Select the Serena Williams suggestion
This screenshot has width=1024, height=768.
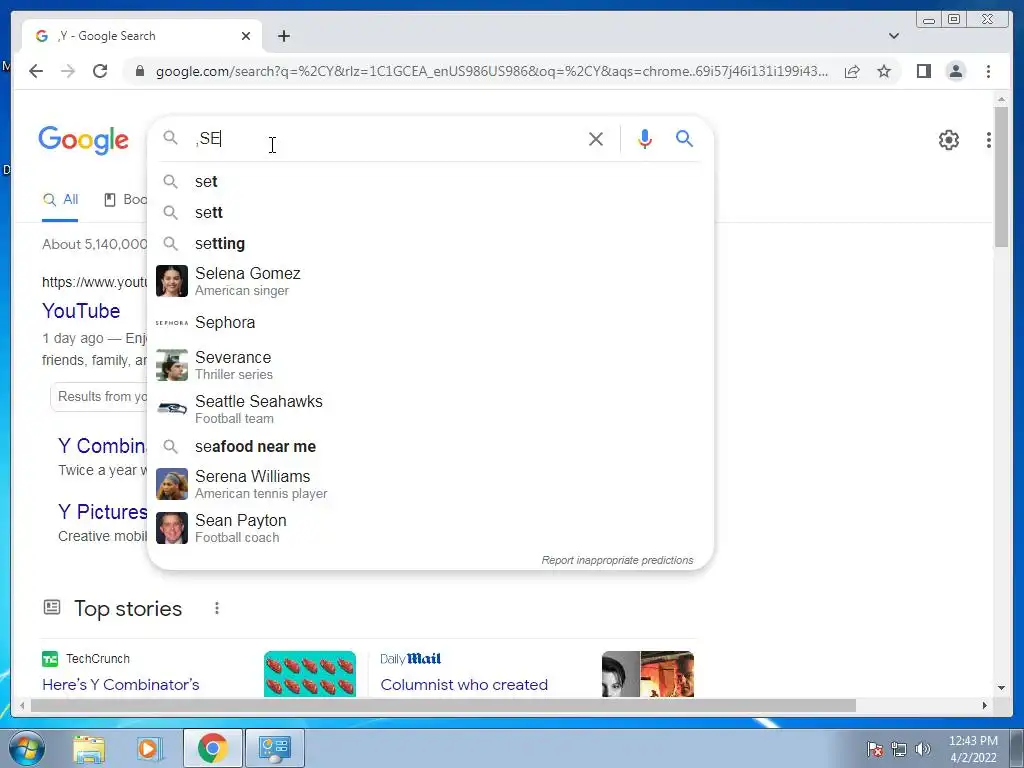coord(430,484)
